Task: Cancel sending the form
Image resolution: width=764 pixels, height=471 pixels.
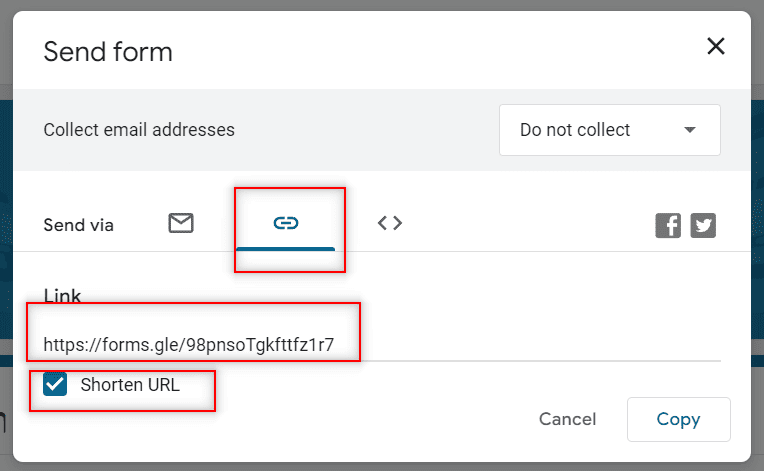Action: [x=567, y=419]
